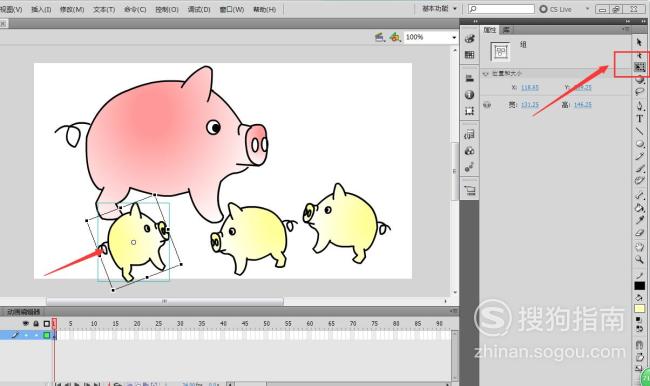Select the Text tool
The height and width of the screenshot is (386, 650).
click(x=639, y=119)
